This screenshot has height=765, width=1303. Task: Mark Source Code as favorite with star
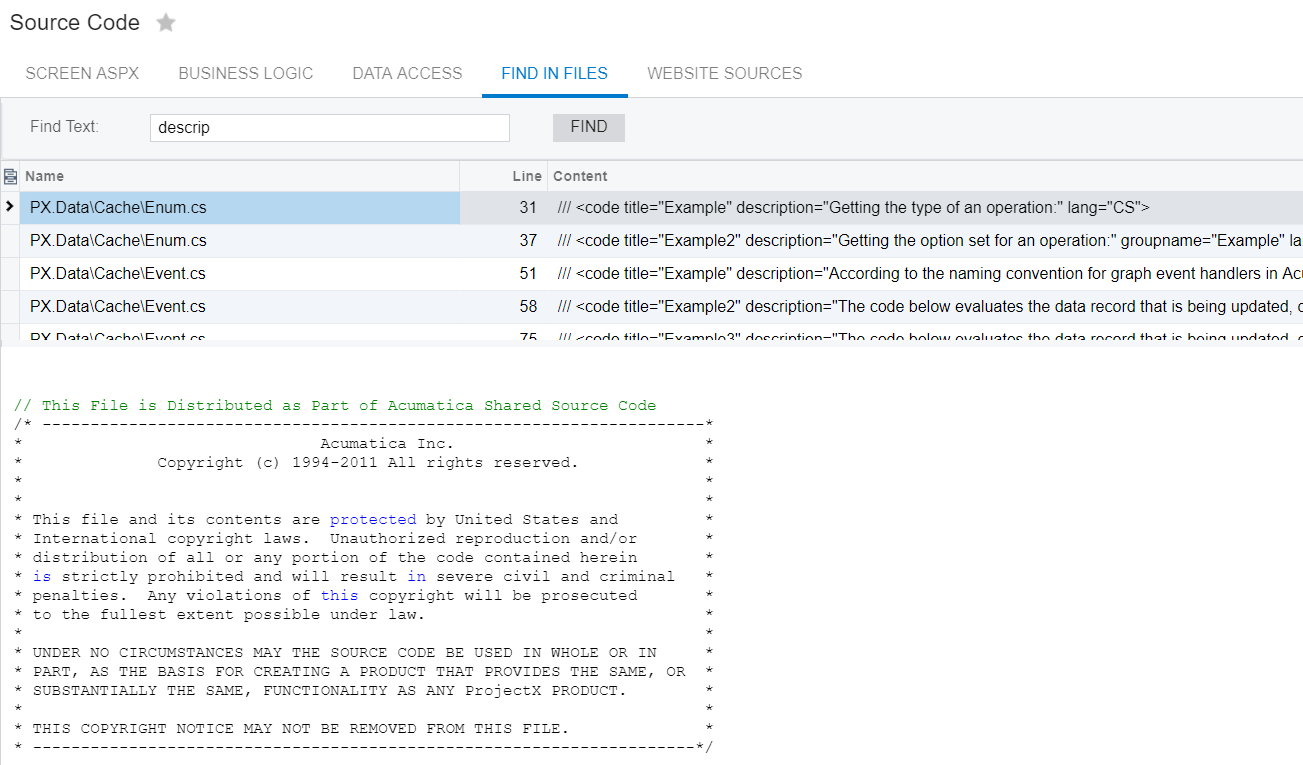(166, 23)
